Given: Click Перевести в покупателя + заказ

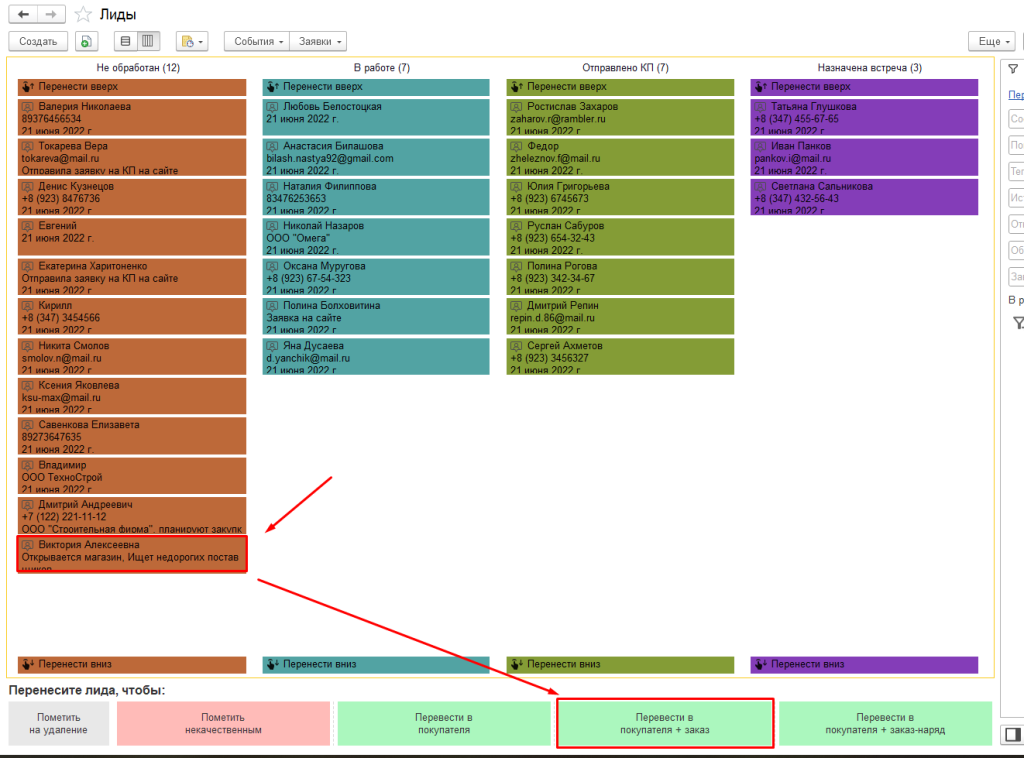Looking at the screenshot, I should coord(665,723).
